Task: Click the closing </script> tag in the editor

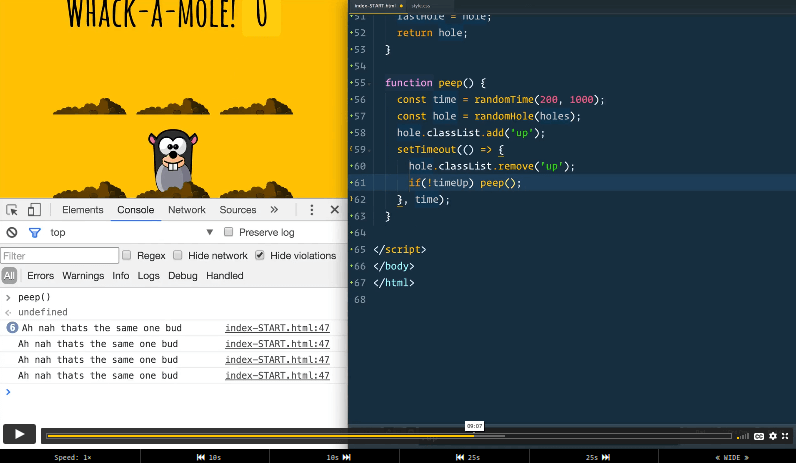Action: pos(400,249)
